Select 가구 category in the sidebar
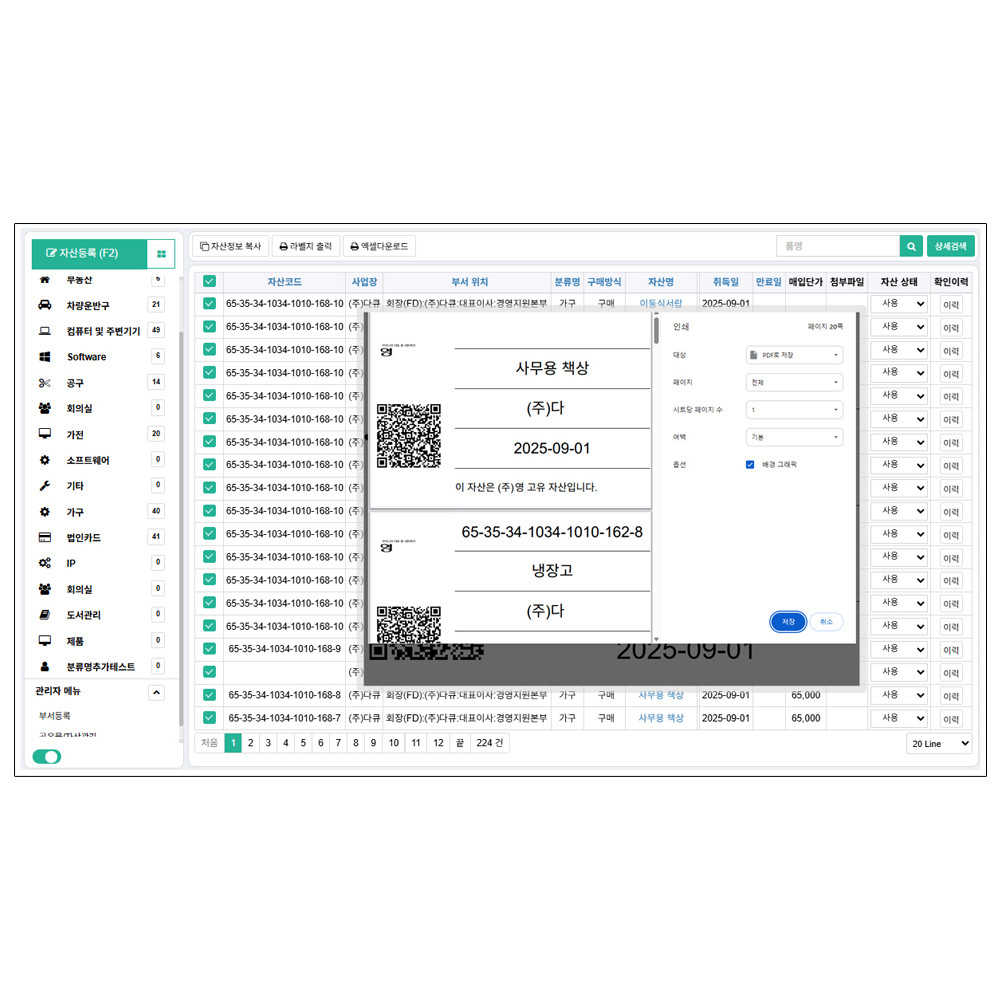The image size is (1000, 1000). (76, 512)
